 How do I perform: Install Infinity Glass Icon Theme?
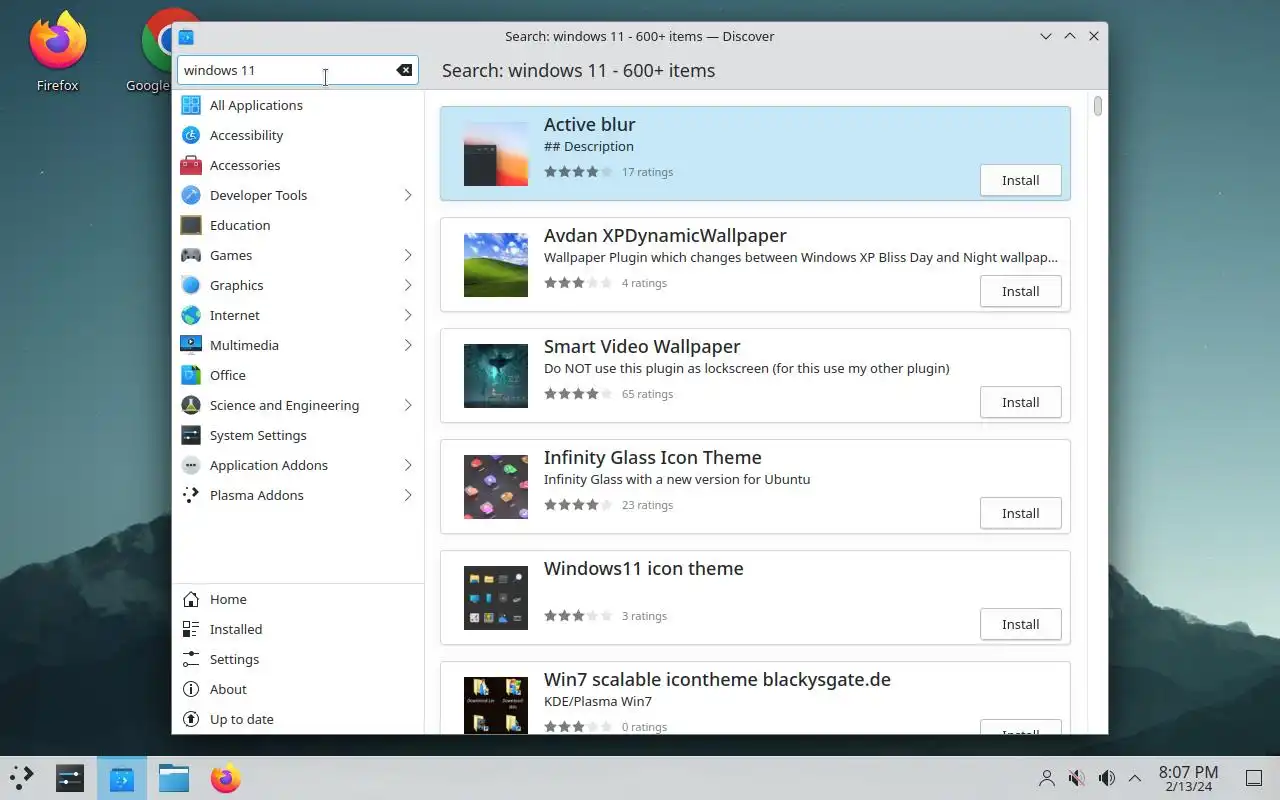click(x=1021, y=513)
